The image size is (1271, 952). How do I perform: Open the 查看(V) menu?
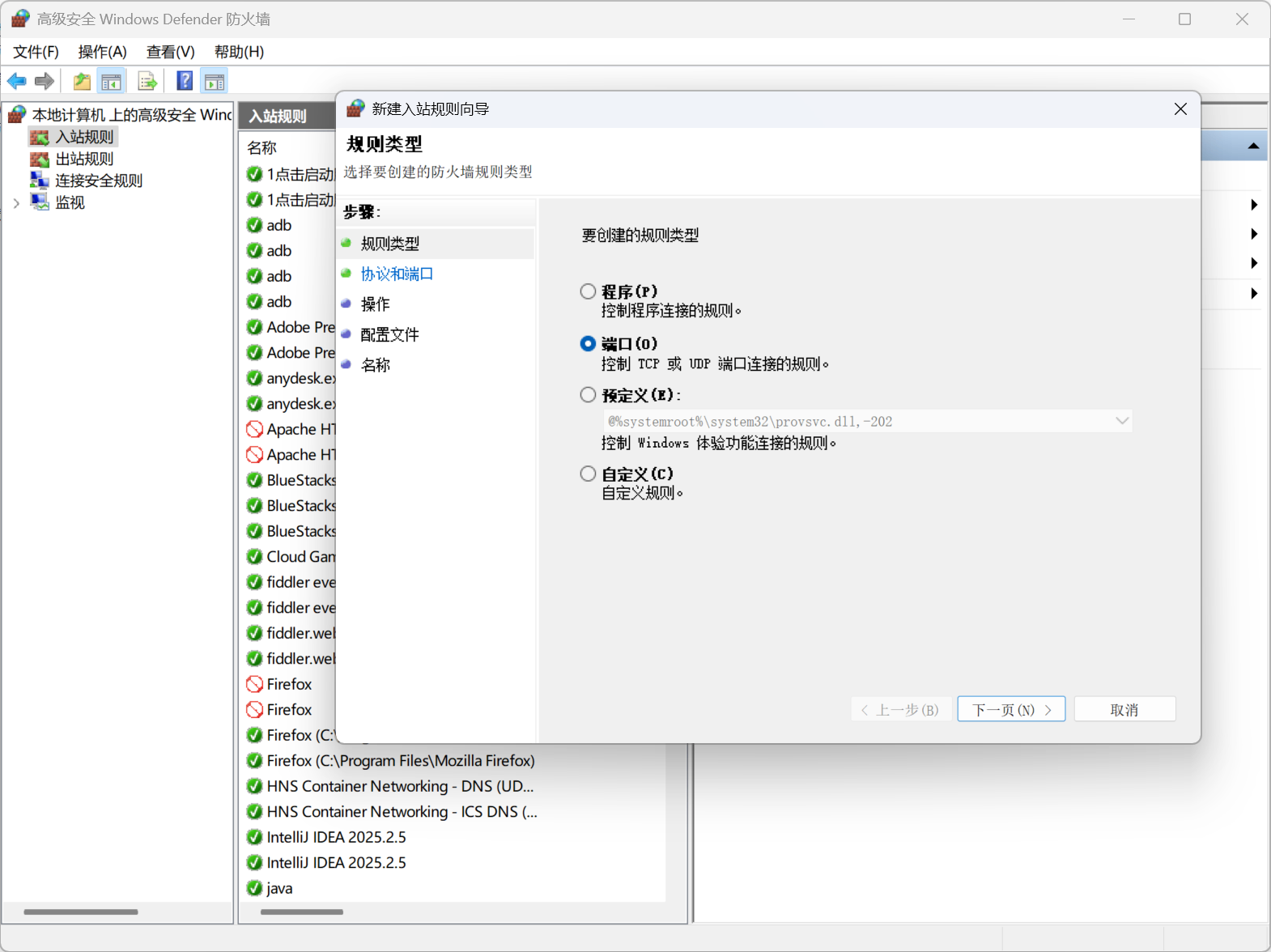click(x=170, y=52)
